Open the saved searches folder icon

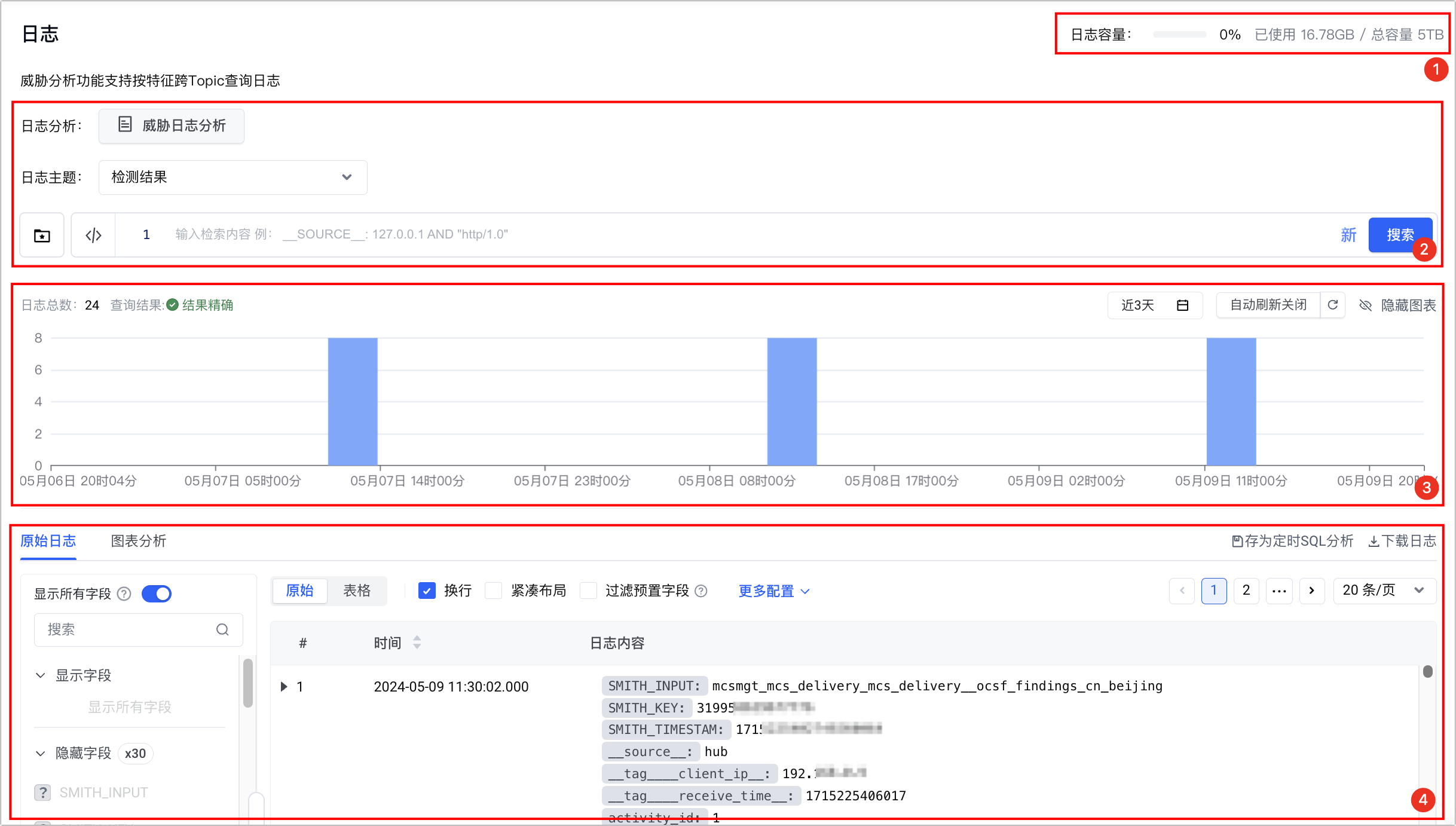tap(42, 235)
